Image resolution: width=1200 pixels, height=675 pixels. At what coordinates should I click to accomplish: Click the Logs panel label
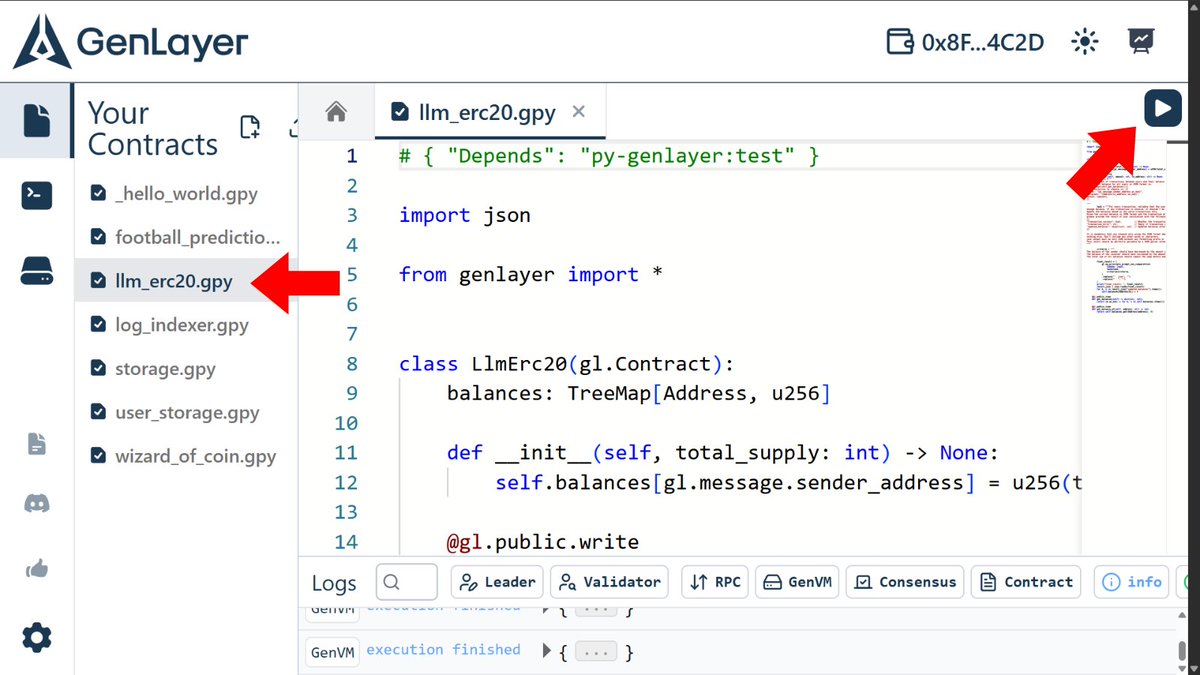click(334, 583)
